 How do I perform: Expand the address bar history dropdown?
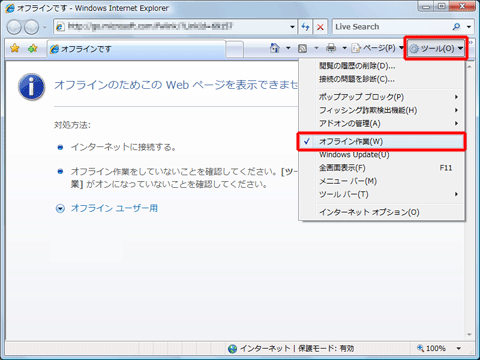(x=292, y=27)
